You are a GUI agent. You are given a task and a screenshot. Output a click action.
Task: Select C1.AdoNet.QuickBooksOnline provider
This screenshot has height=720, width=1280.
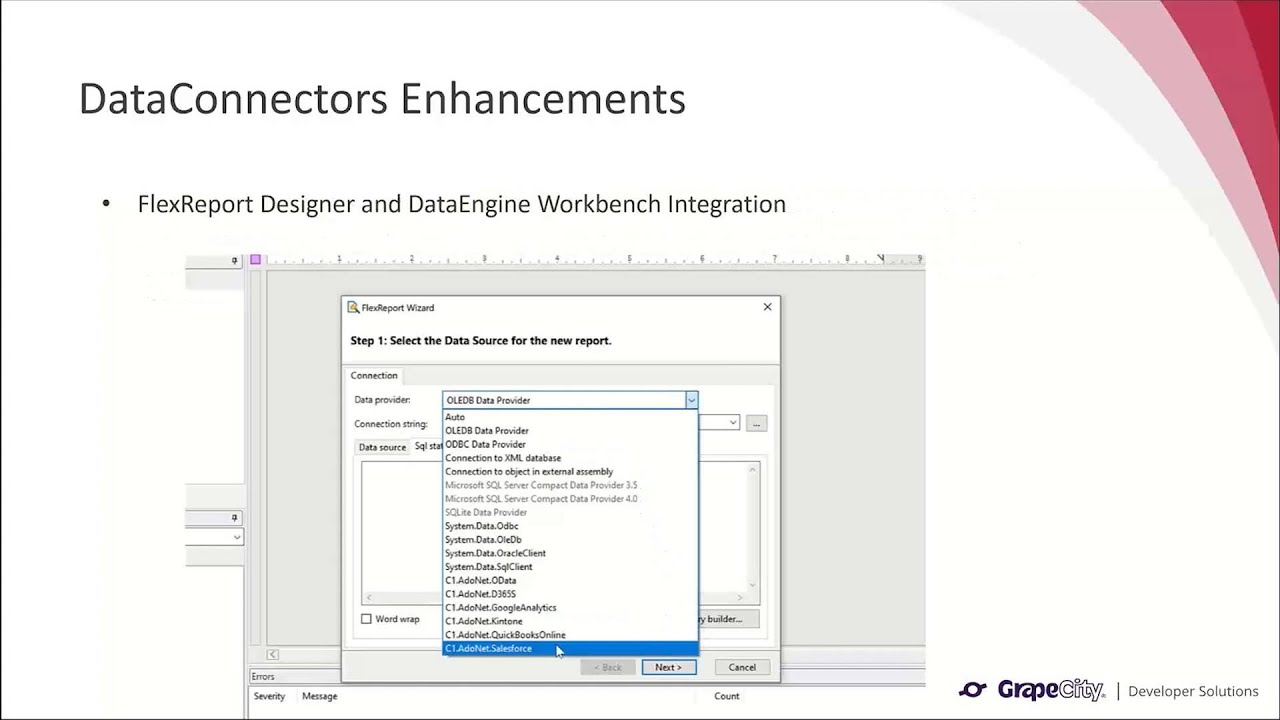(570, 635)
